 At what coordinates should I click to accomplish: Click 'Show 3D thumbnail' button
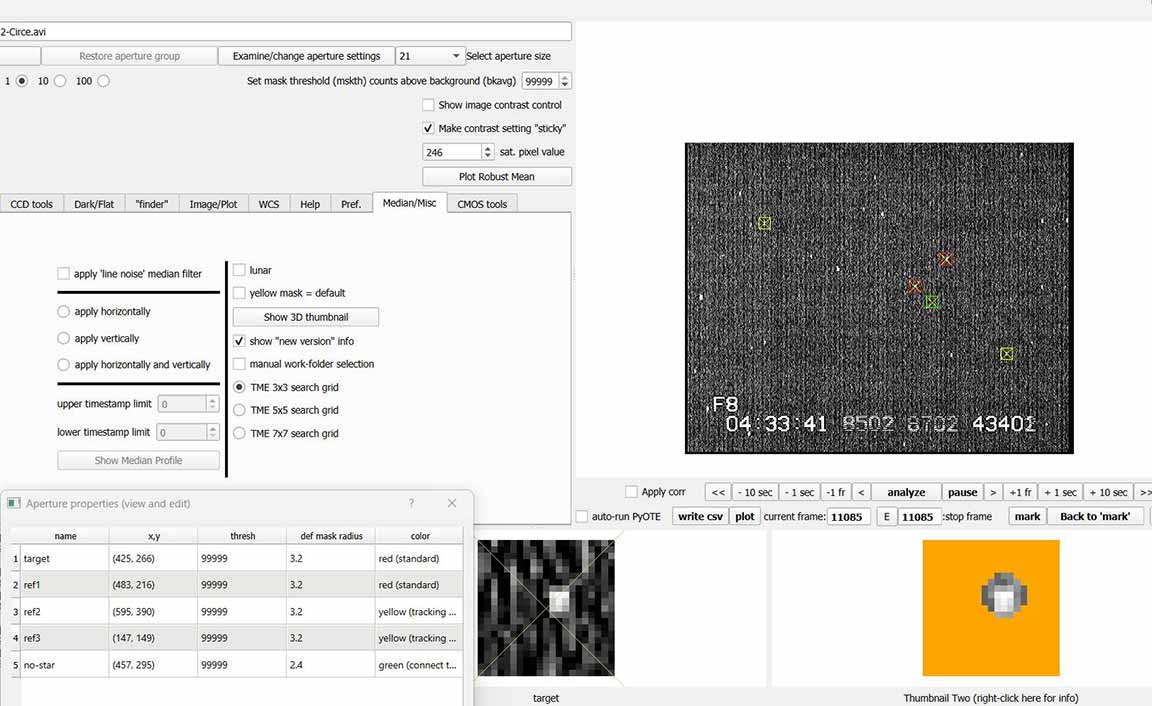[305, 317]
